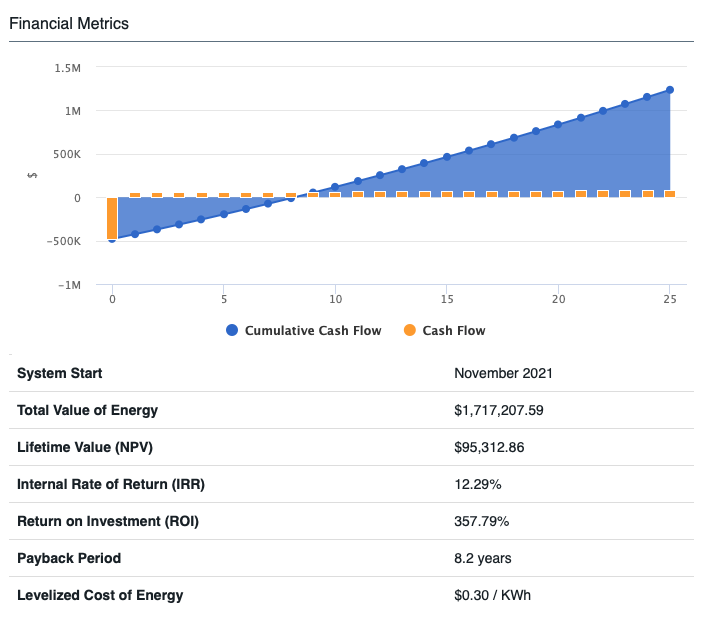
Task: Select the cumulative data point at year 0
Action: click(x=112, y=239)
